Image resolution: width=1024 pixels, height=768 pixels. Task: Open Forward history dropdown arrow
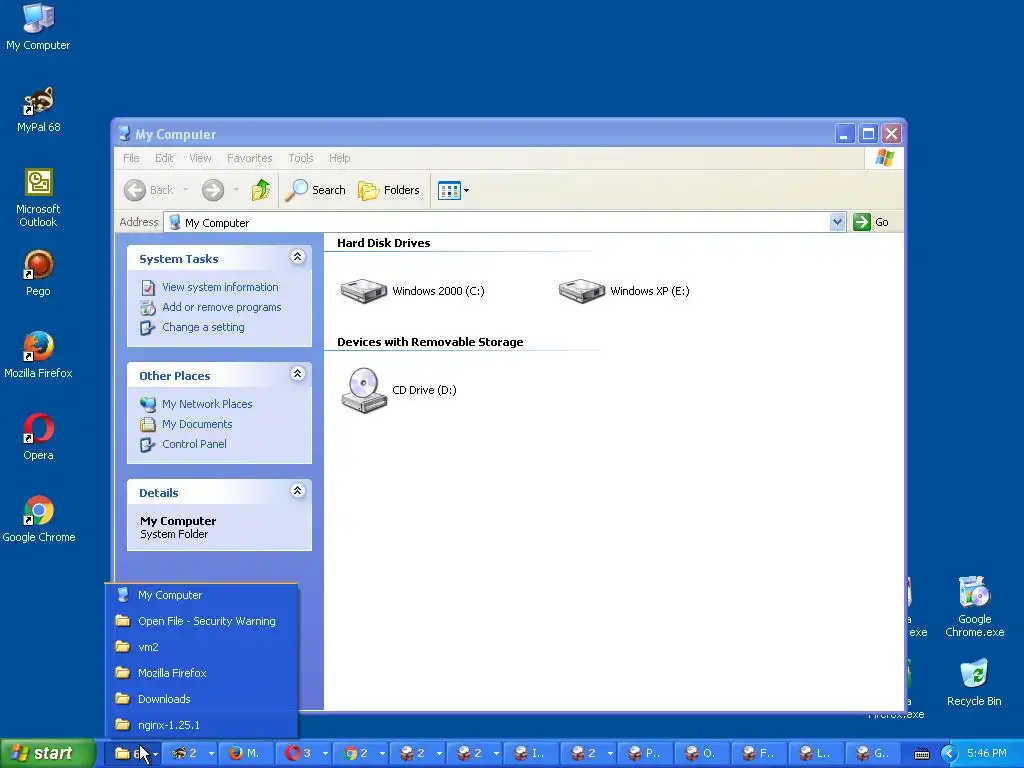236,190
